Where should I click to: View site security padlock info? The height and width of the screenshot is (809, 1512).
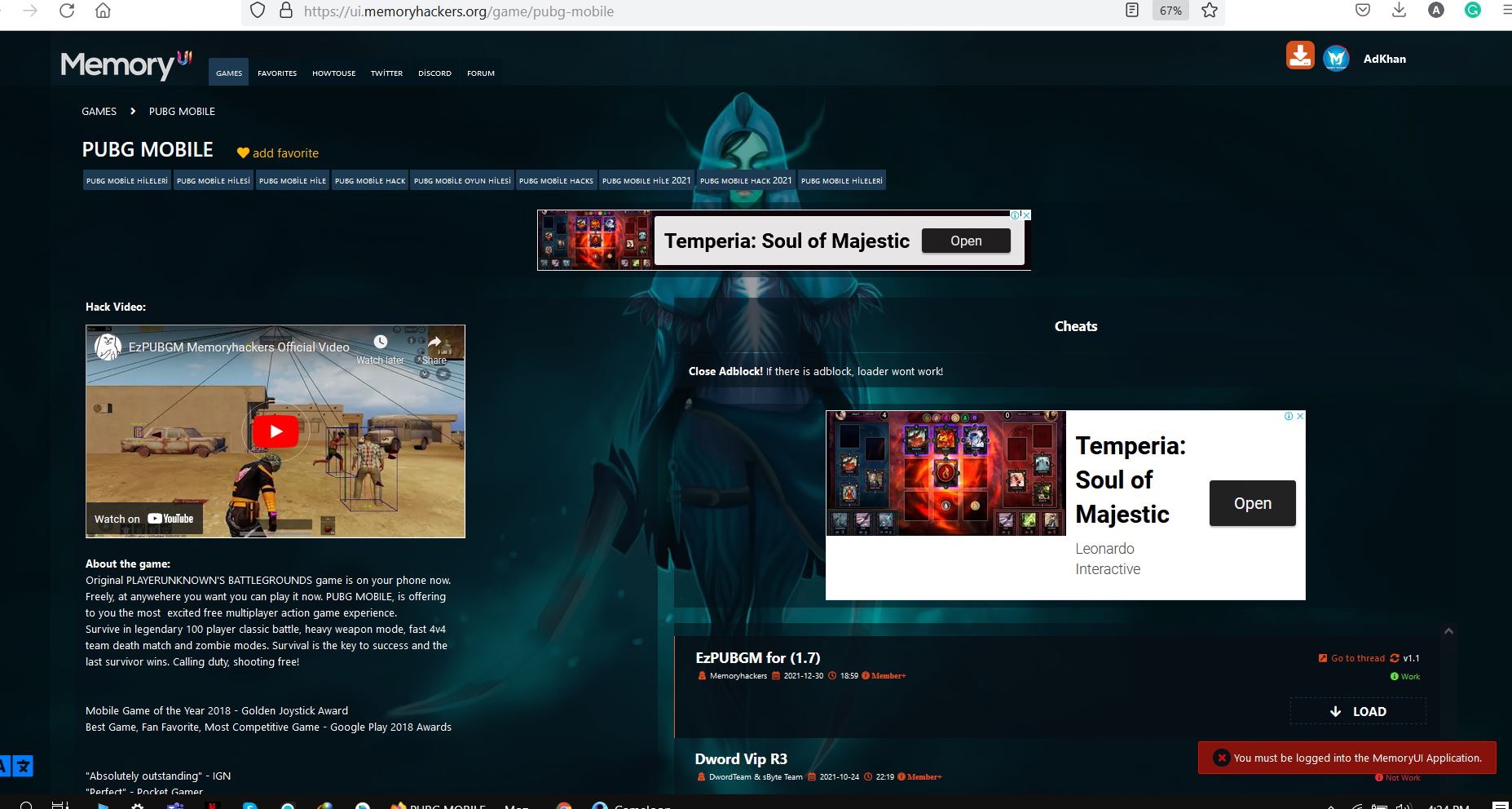[x=285, y=11]
